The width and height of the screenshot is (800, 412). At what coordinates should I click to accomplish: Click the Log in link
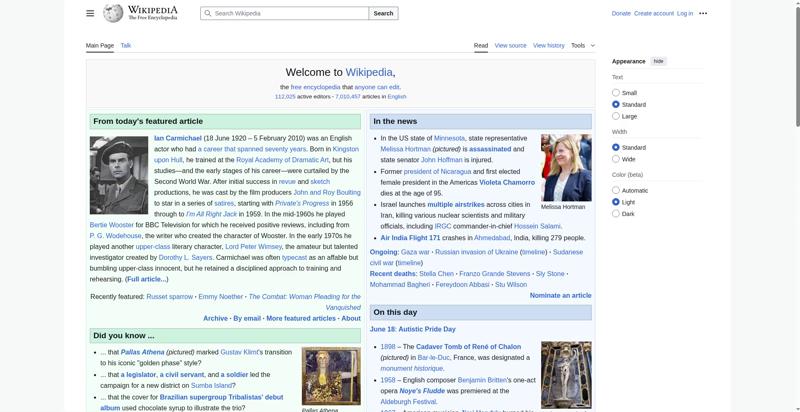685,13
